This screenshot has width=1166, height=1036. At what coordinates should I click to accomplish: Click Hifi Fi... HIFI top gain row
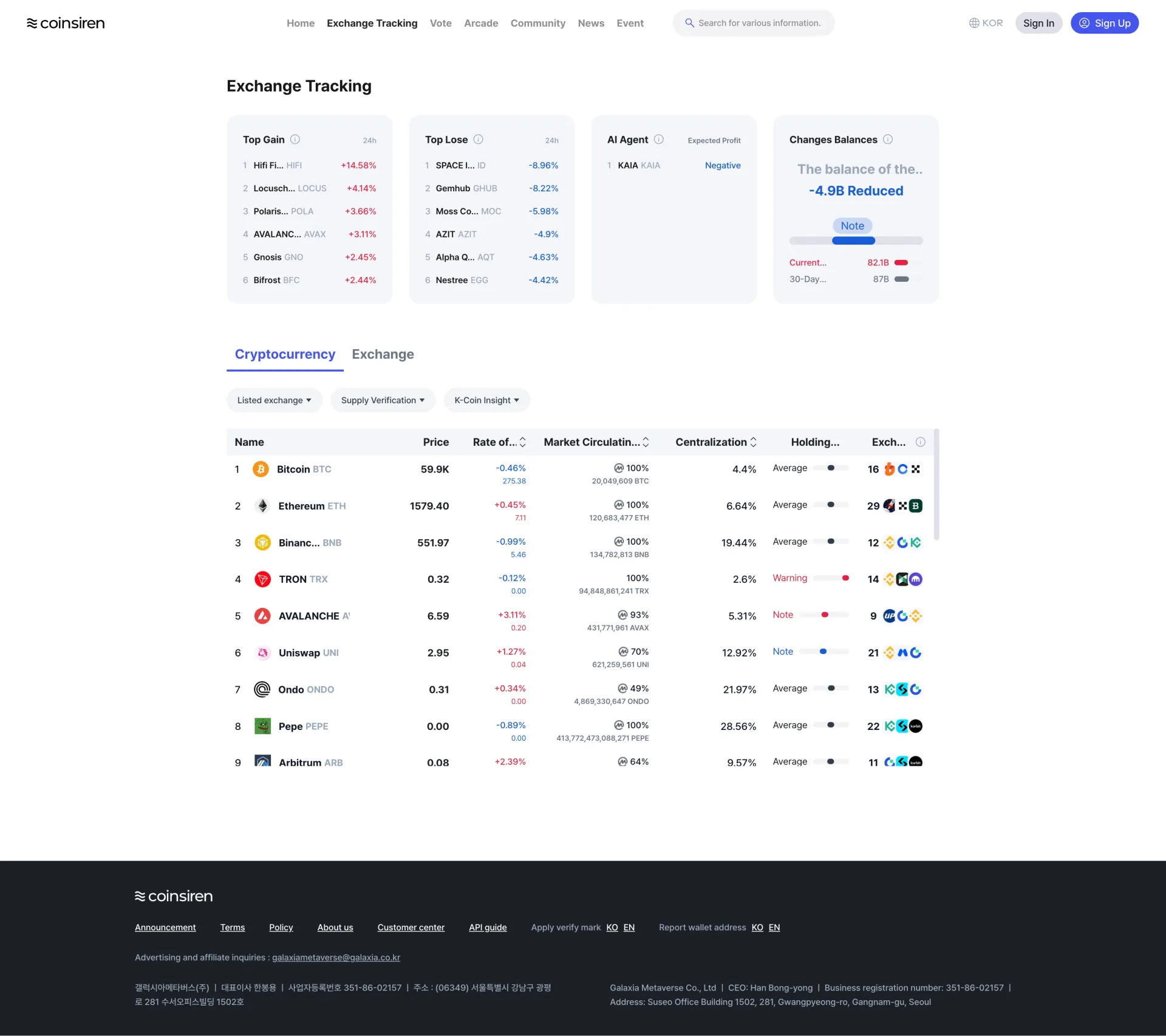point(310,165)
